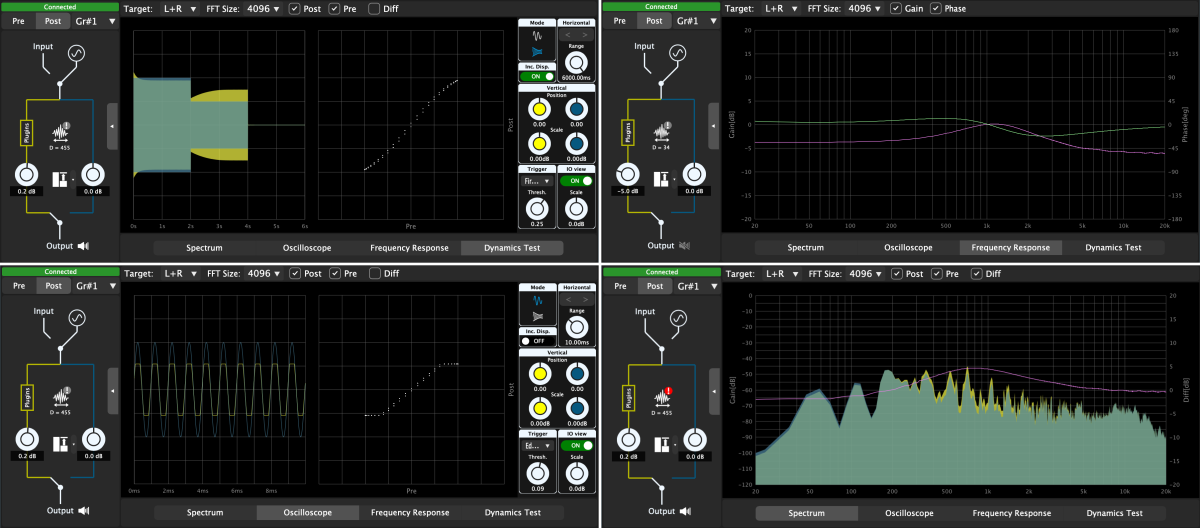Click the sine signal generator icon in top-right panel
The width and height of the screenshot is (1200, 528).
pos(679,53)
